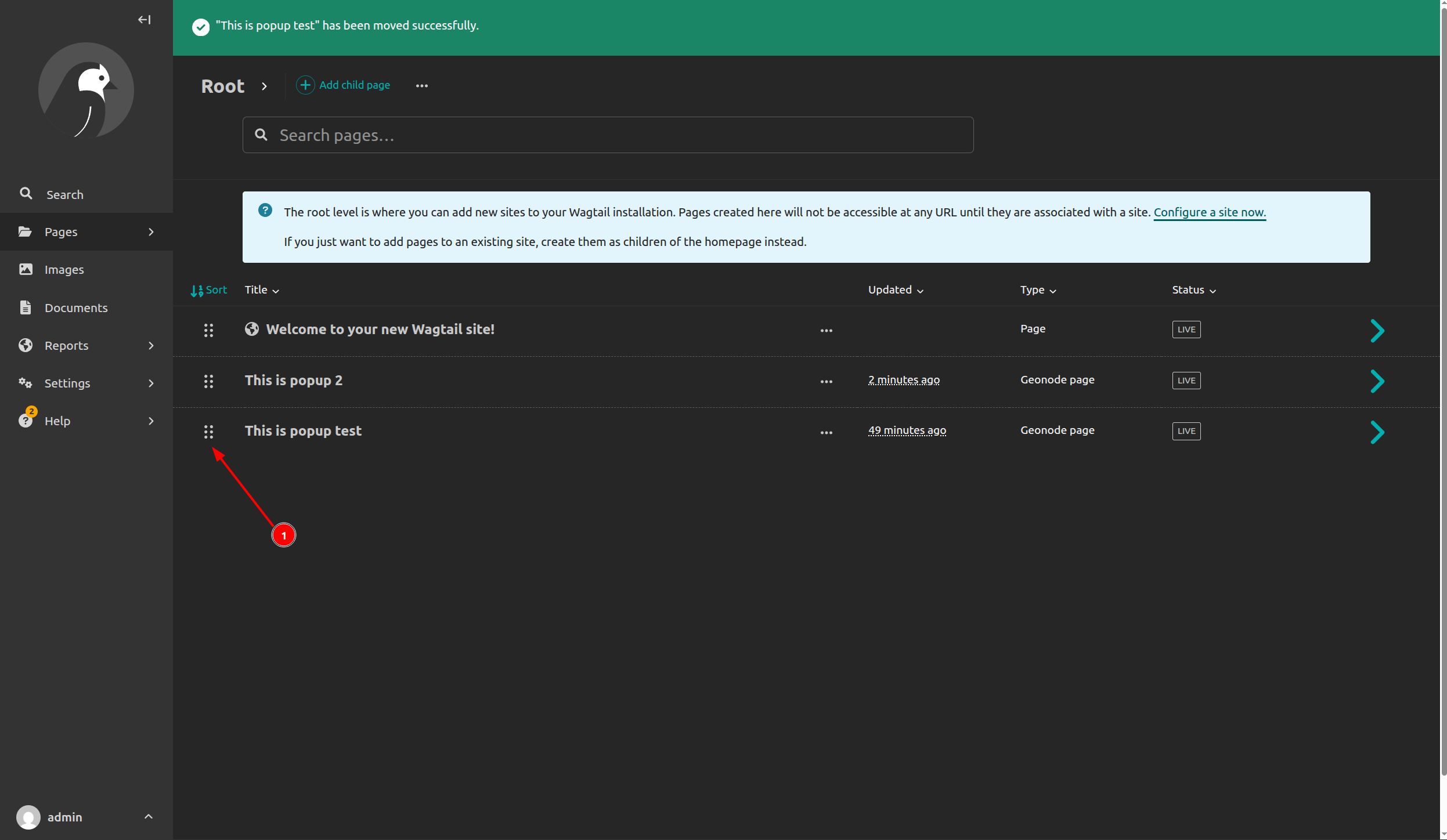The image size is (1447, 840).
Task: Click the help icon in info banner
Action: (x=265, y=211)
